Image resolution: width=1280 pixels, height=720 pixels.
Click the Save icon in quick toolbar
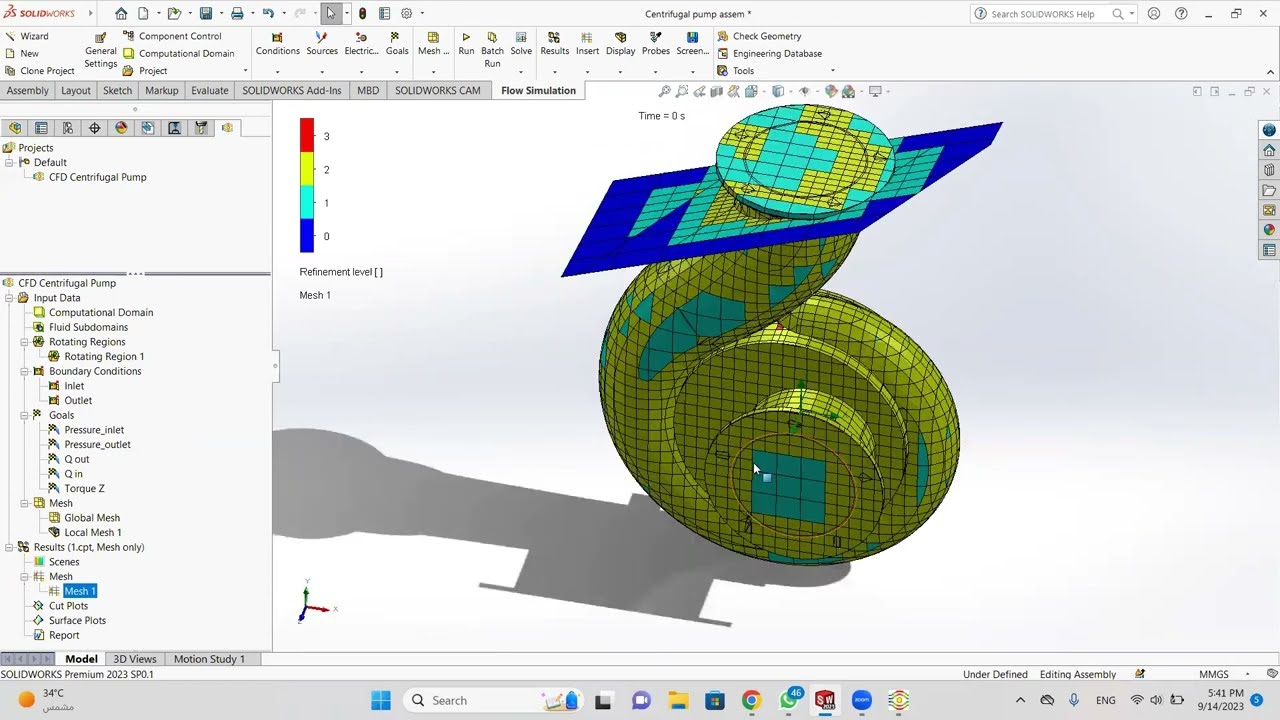pyautogui.click(x=206, y=14)
